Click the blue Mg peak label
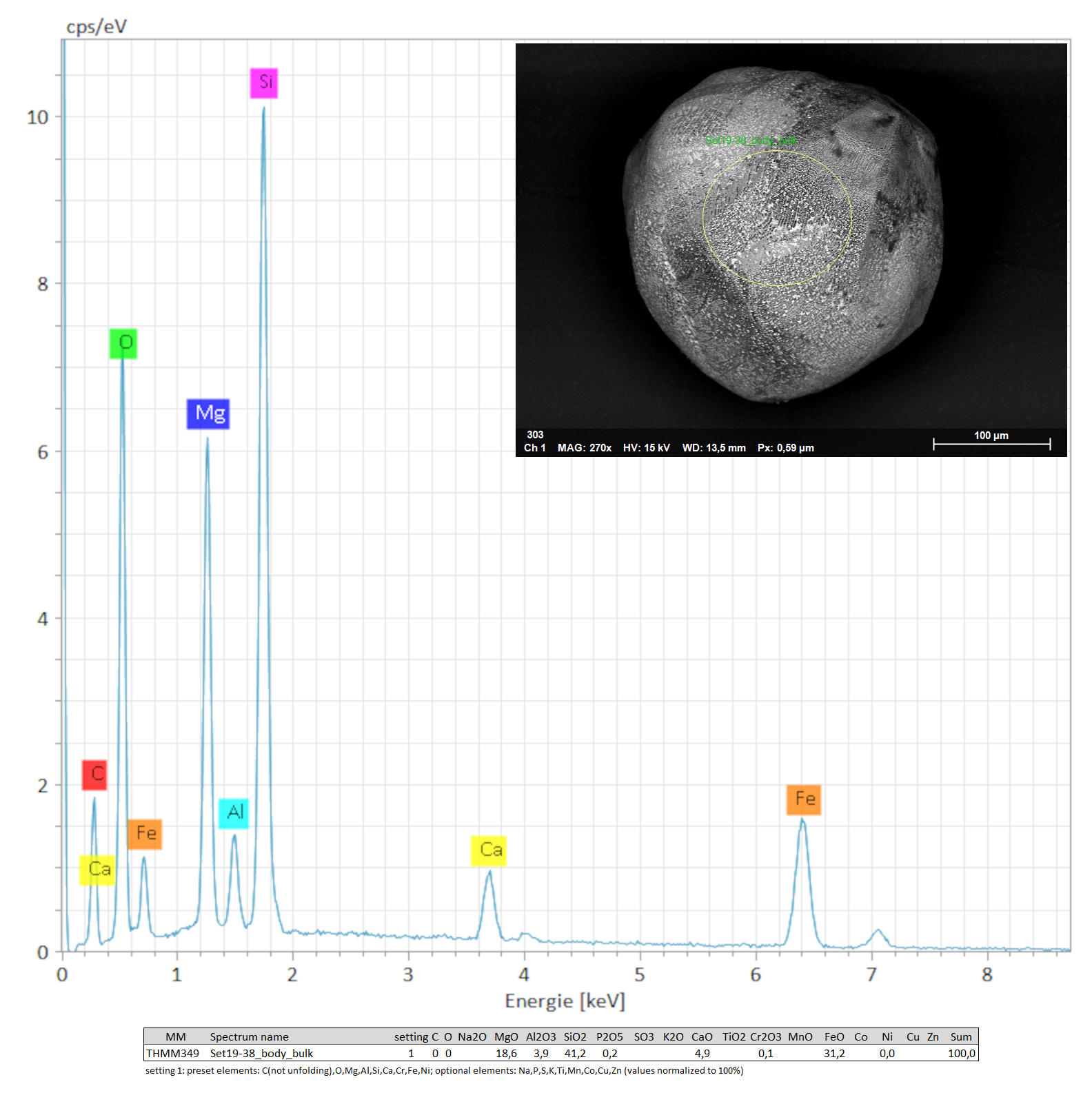Screen dimensions: 1092x1104 point(208,413)
